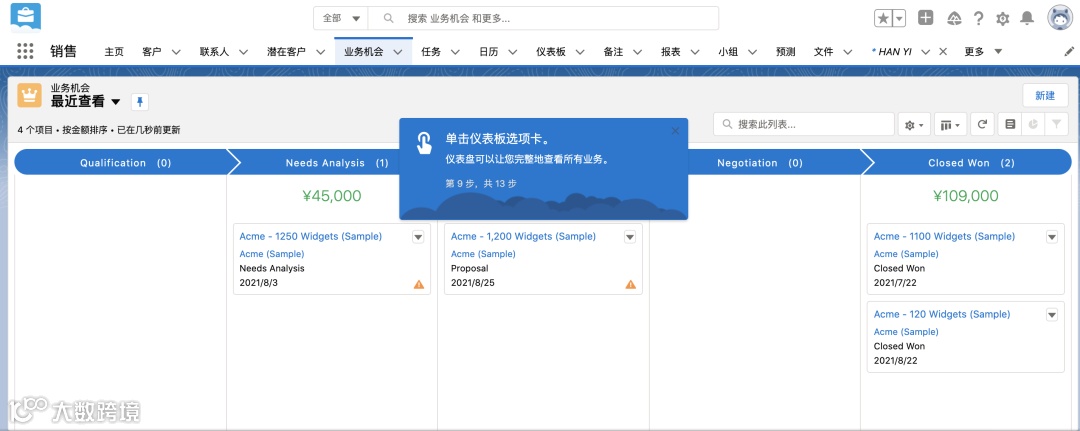1080x431 pixels.
Task: Pin the 最近查看 list view
Action: coord(140,102)
